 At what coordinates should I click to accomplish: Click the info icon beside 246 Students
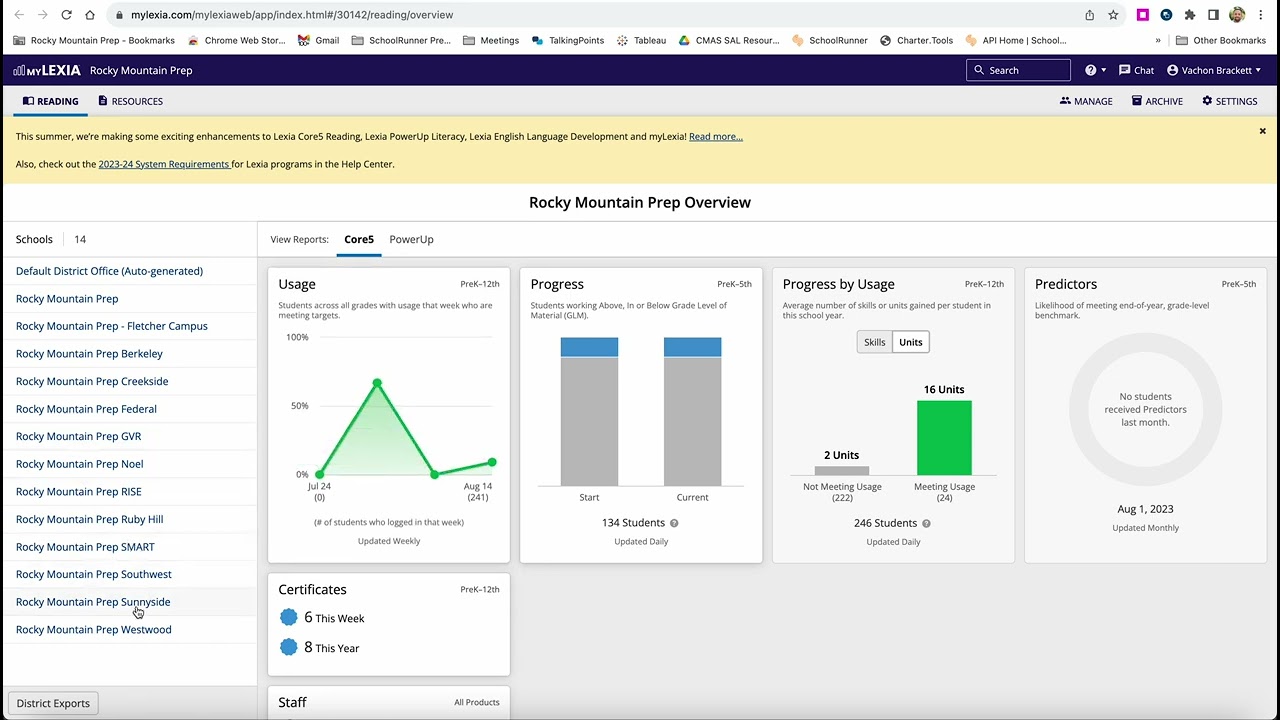(926, 523)
